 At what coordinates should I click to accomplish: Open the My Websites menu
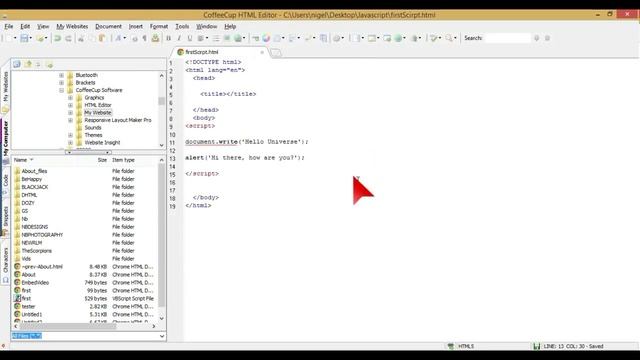[x=72, y=26]
